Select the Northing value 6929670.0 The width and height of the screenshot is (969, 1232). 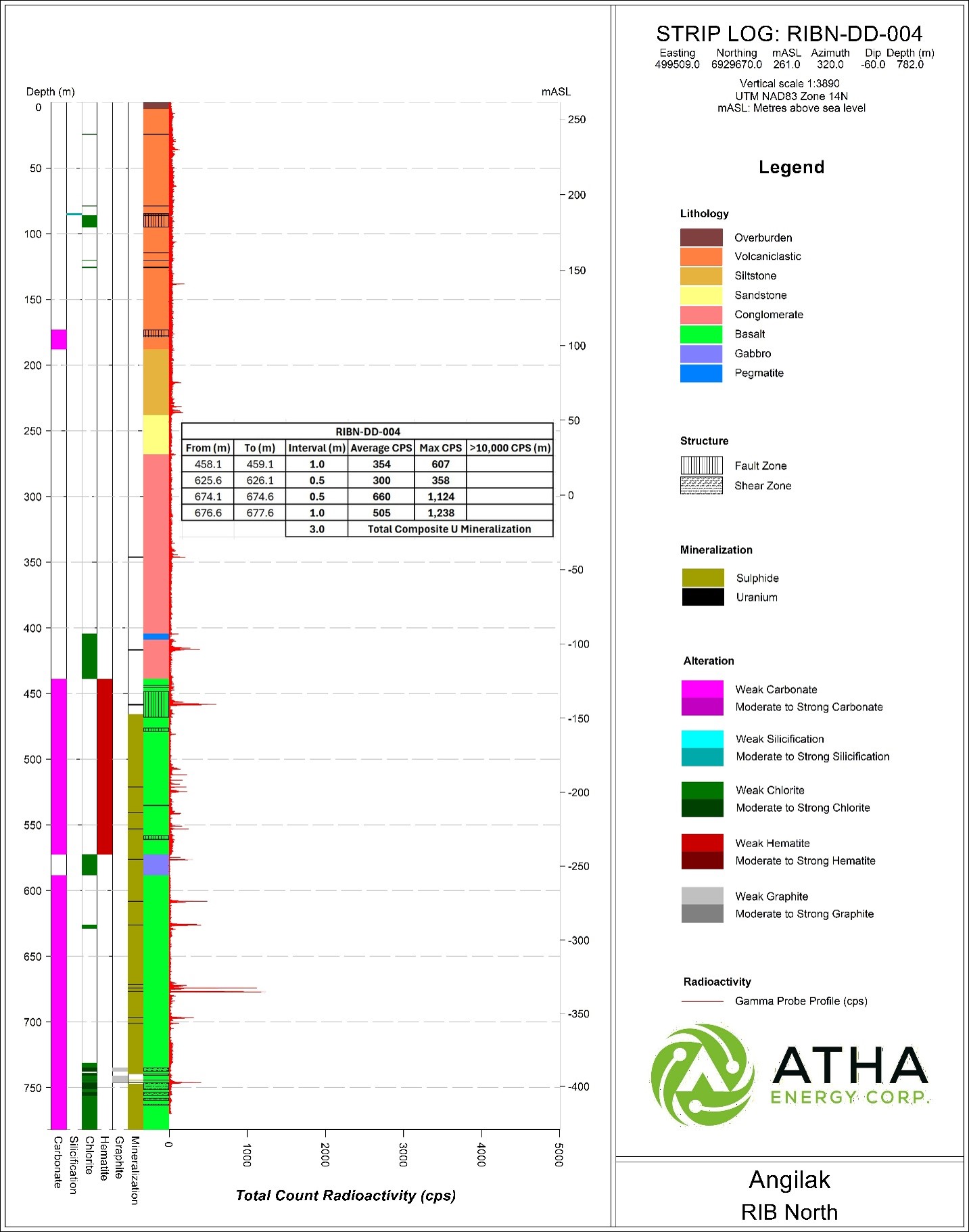(736, 65)
